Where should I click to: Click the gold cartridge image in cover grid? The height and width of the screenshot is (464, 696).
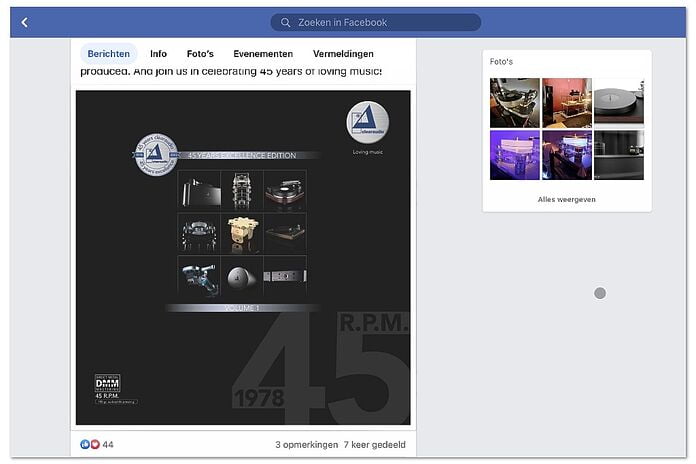[x=242, y=233]
